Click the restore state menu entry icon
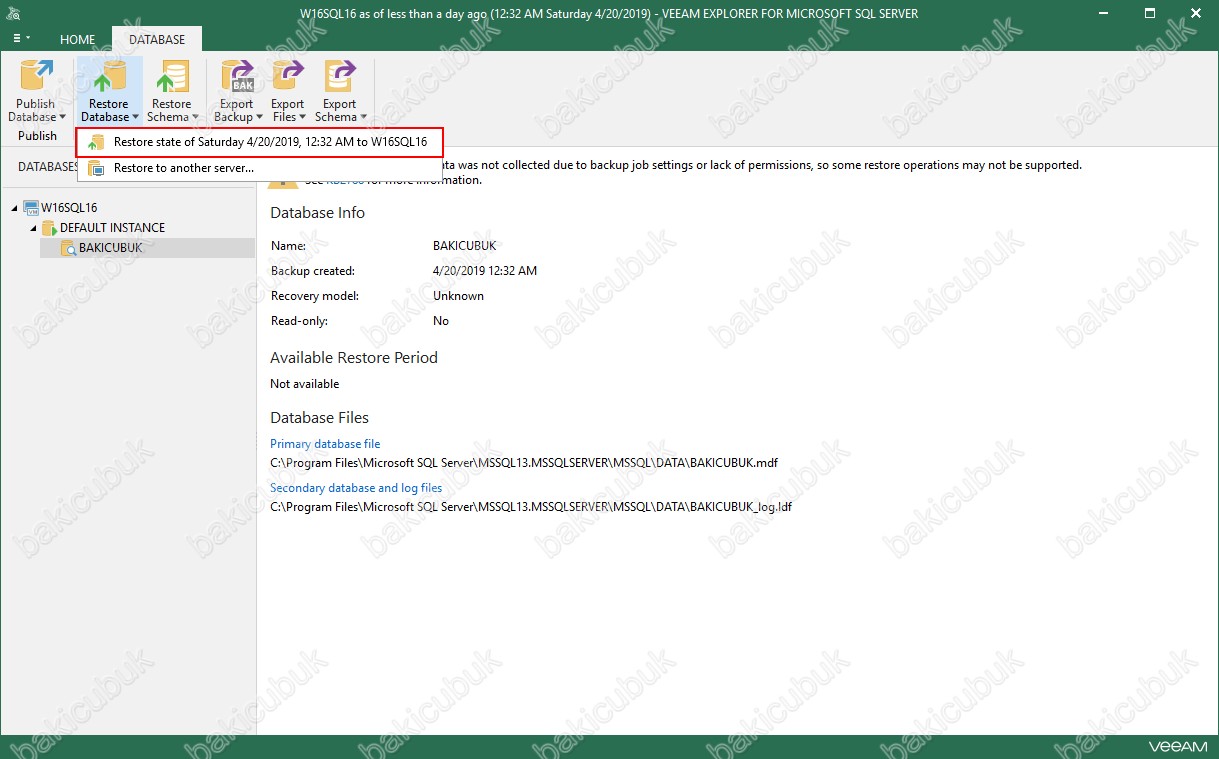The width and height of the screenshot is (1219, 759). 95,142
